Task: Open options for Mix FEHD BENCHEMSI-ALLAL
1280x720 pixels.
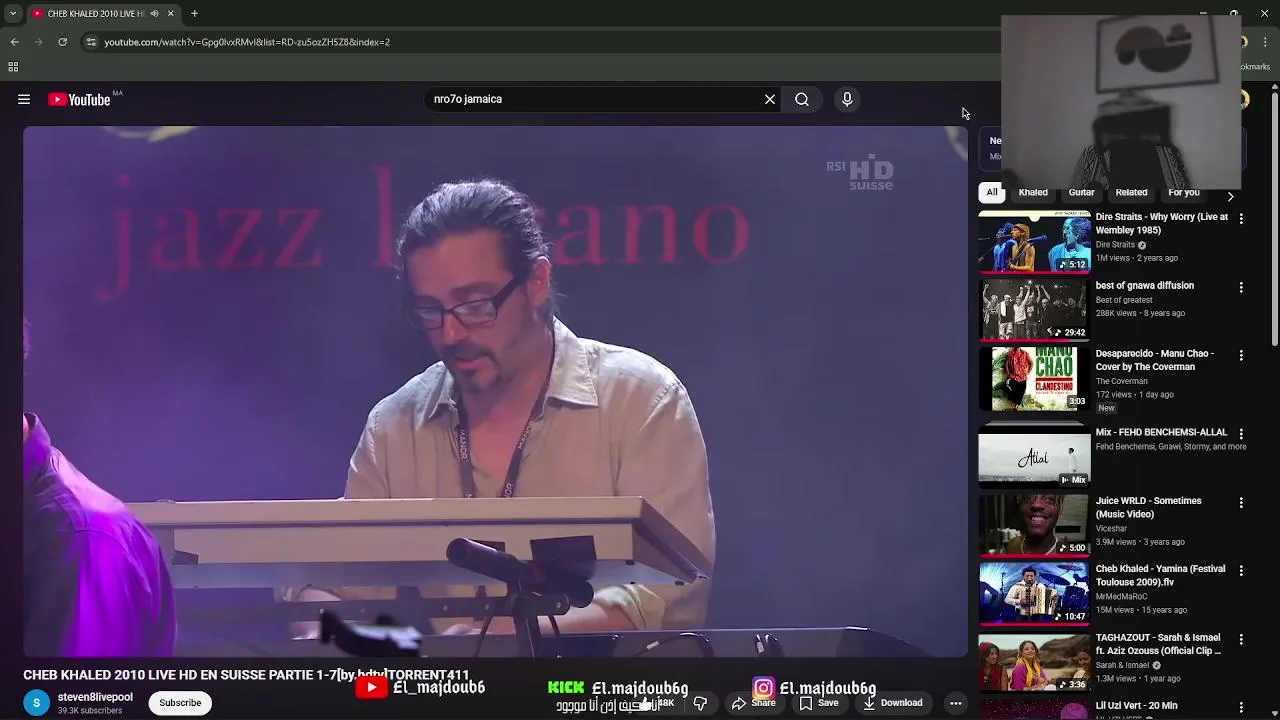Action: click(x=1241, y=434)
